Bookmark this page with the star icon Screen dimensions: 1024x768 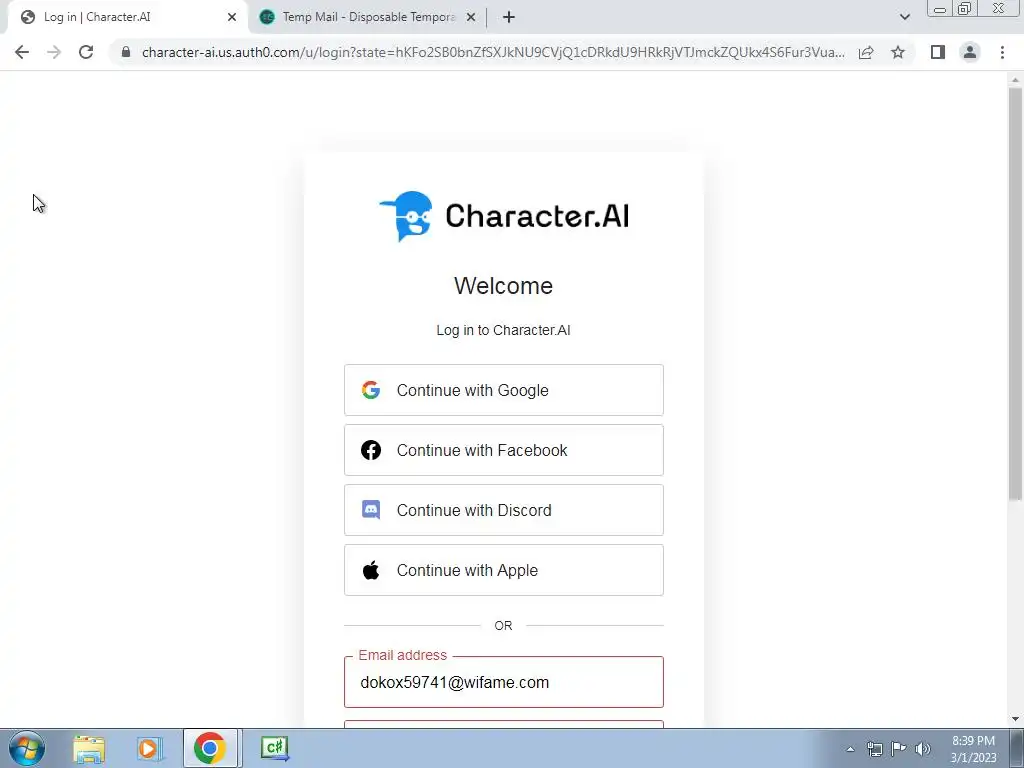click(898, 52)
